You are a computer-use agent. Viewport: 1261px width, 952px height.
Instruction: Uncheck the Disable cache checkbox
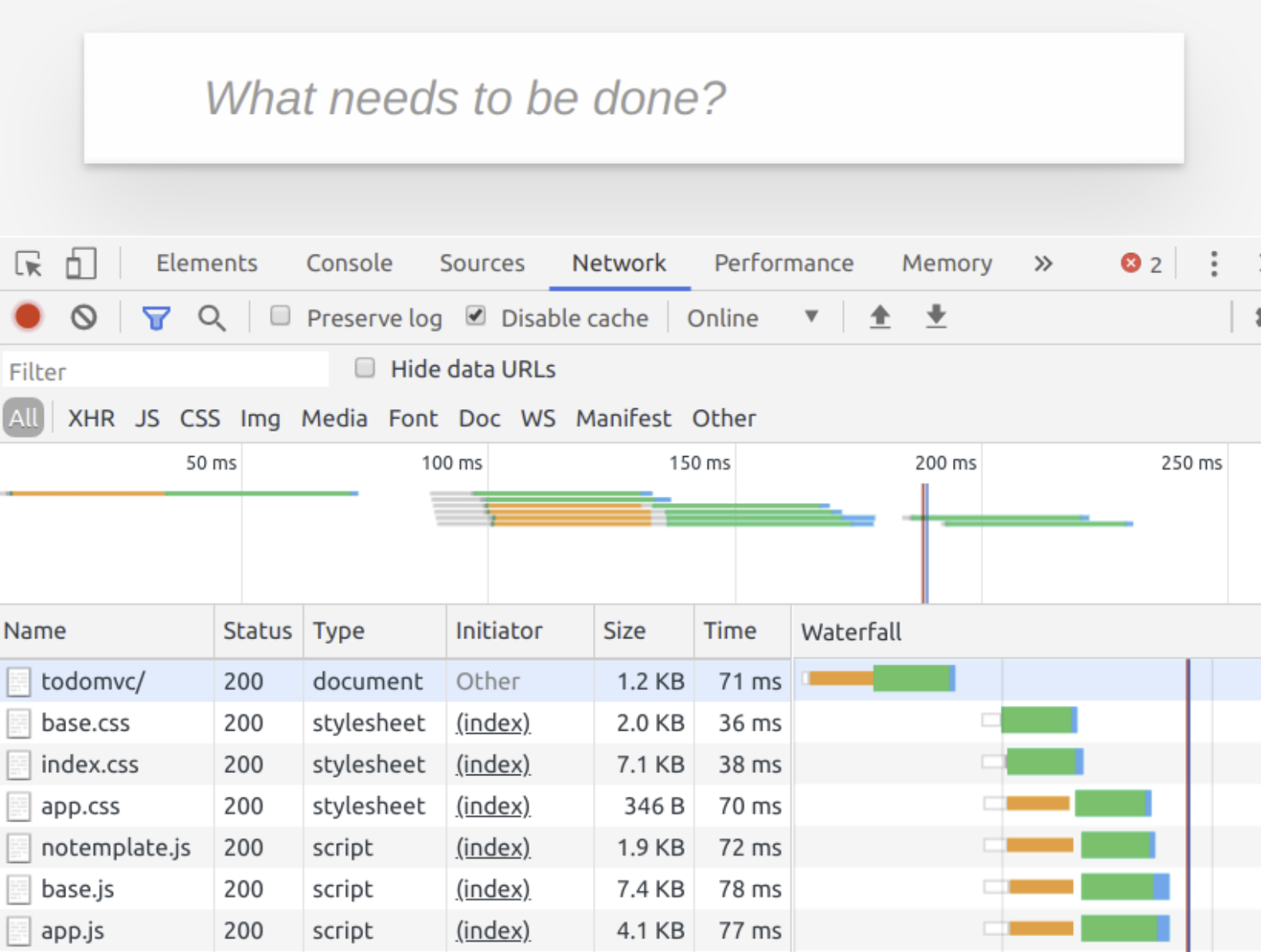tap(475, 316)
